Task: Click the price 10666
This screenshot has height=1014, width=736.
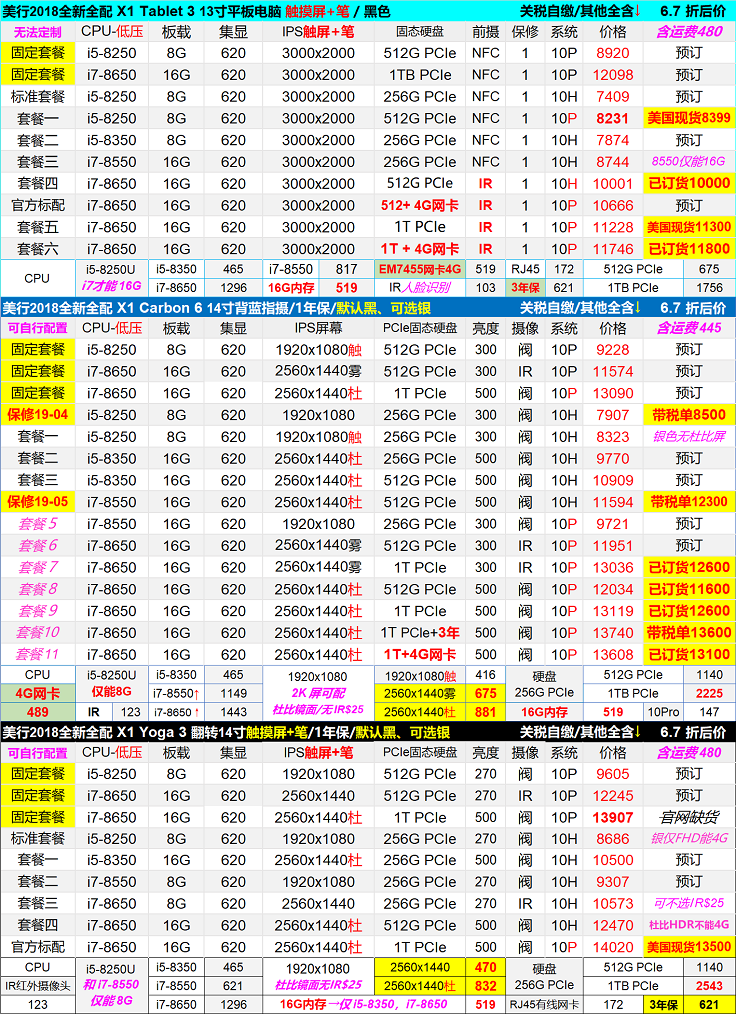Action: point(612,206)
